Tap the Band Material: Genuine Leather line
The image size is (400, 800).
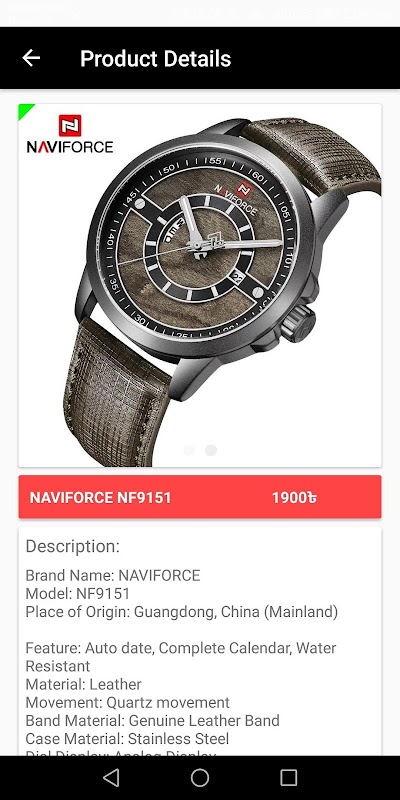pyautogui.click(x=153, y=720)
